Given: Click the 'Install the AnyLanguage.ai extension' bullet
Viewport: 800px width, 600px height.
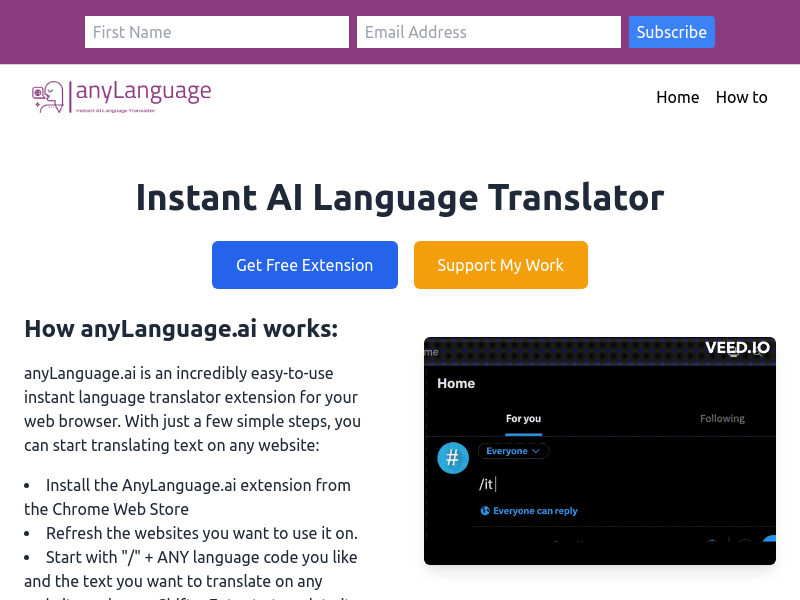Looking at the screenshot, I should click(x=188, y=497).
